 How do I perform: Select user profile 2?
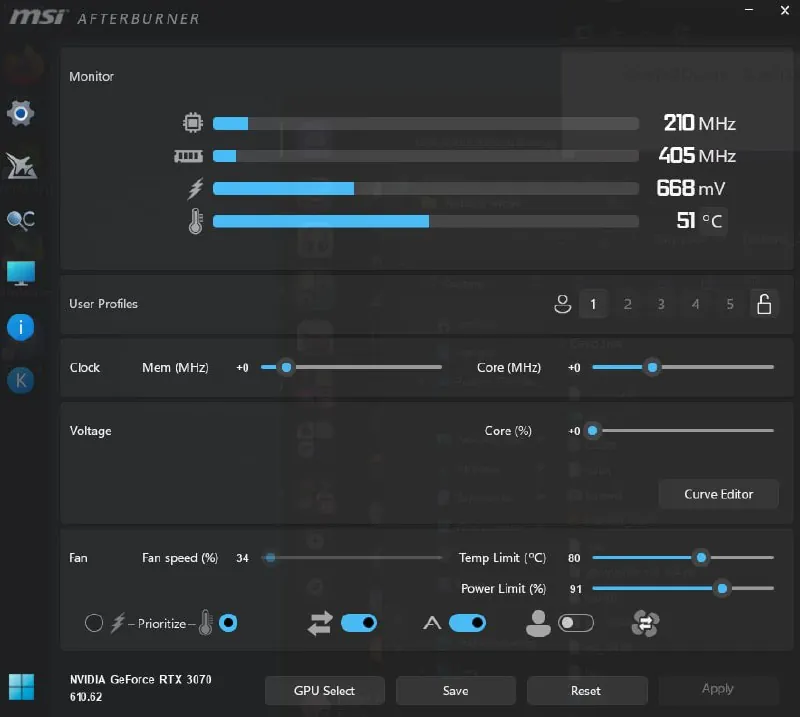click(x=628, y=304)
